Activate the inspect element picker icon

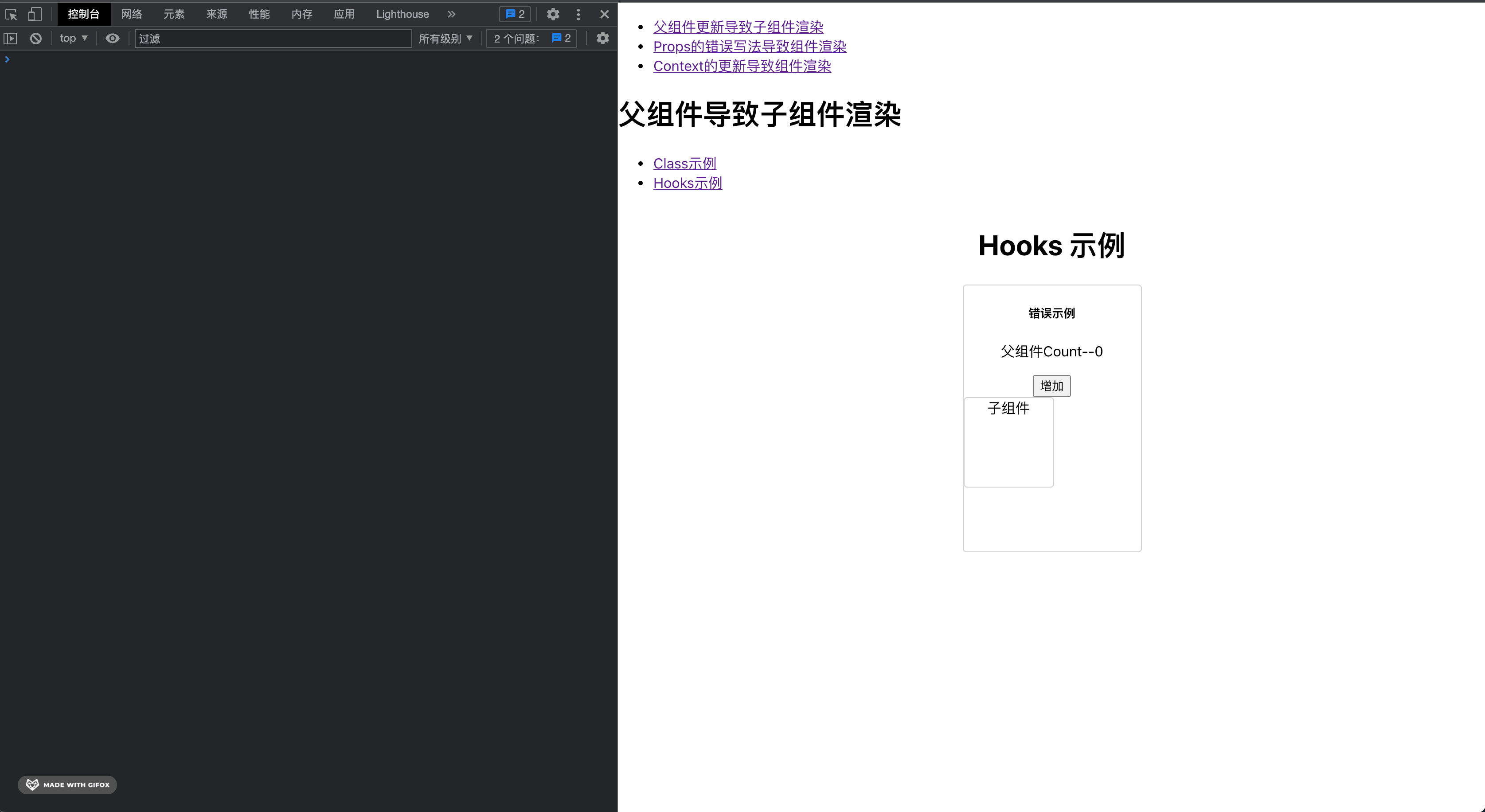11,15
